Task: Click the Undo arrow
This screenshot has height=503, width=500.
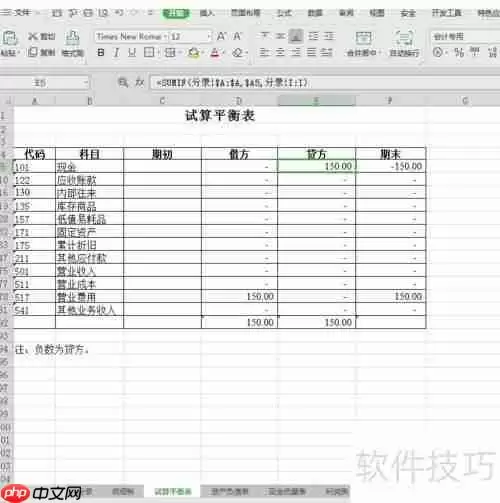Action: coord(119,13)
